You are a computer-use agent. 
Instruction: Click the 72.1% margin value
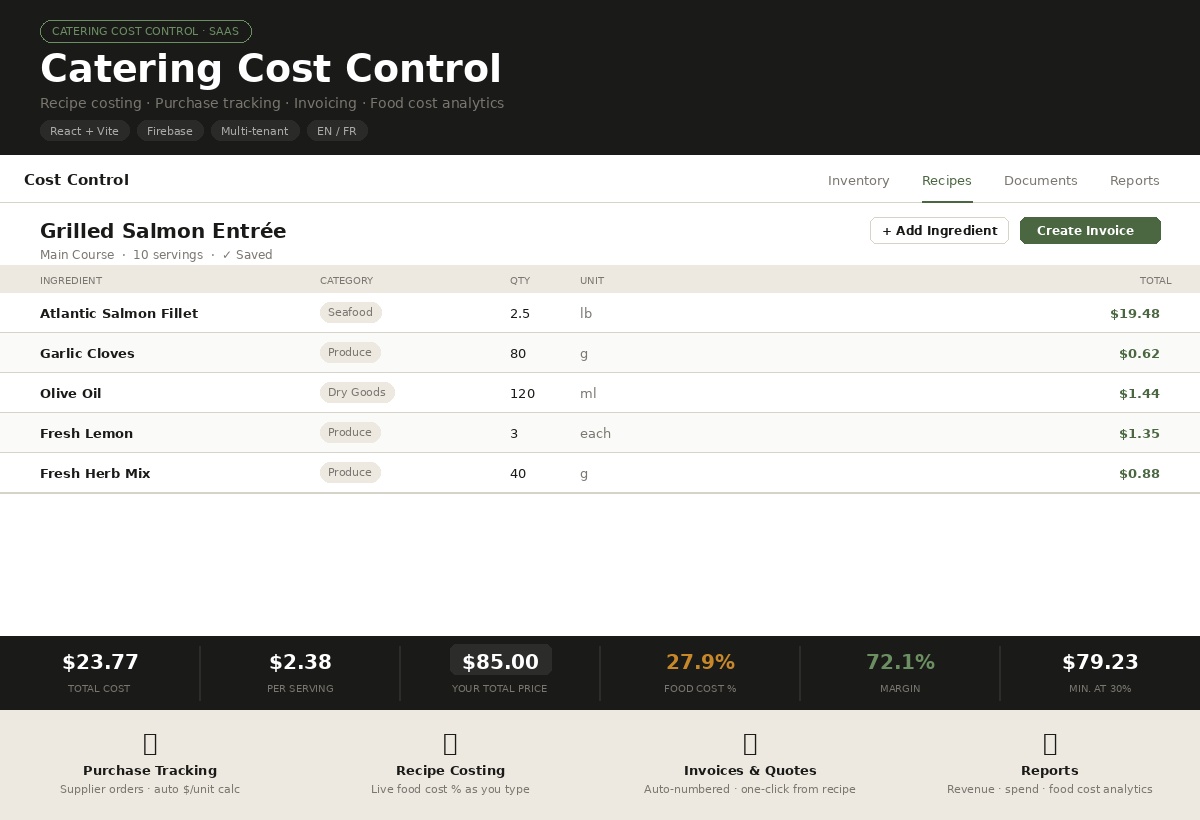pyautogui.click(x=900, y=662)
